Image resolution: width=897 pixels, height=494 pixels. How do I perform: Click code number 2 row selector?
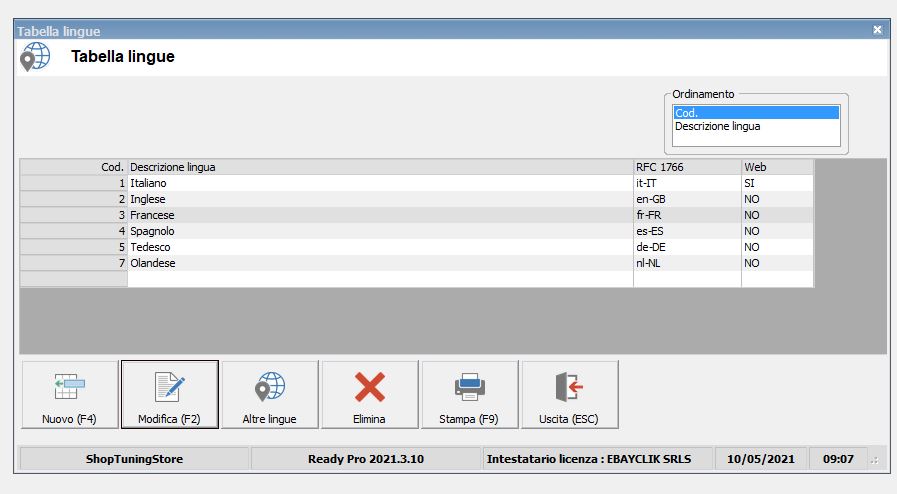tap(74, 199)
